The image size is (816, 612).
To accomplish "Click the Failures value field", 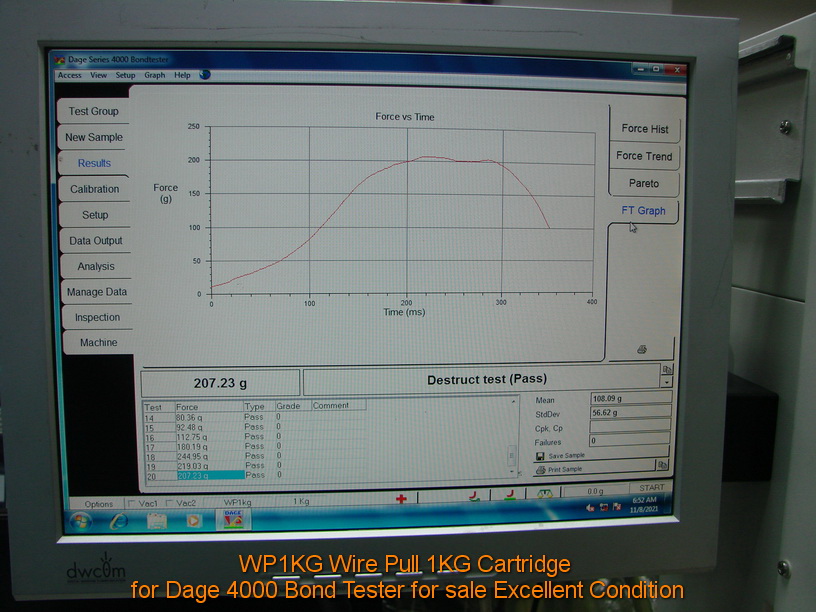I will tap(629, 440).
